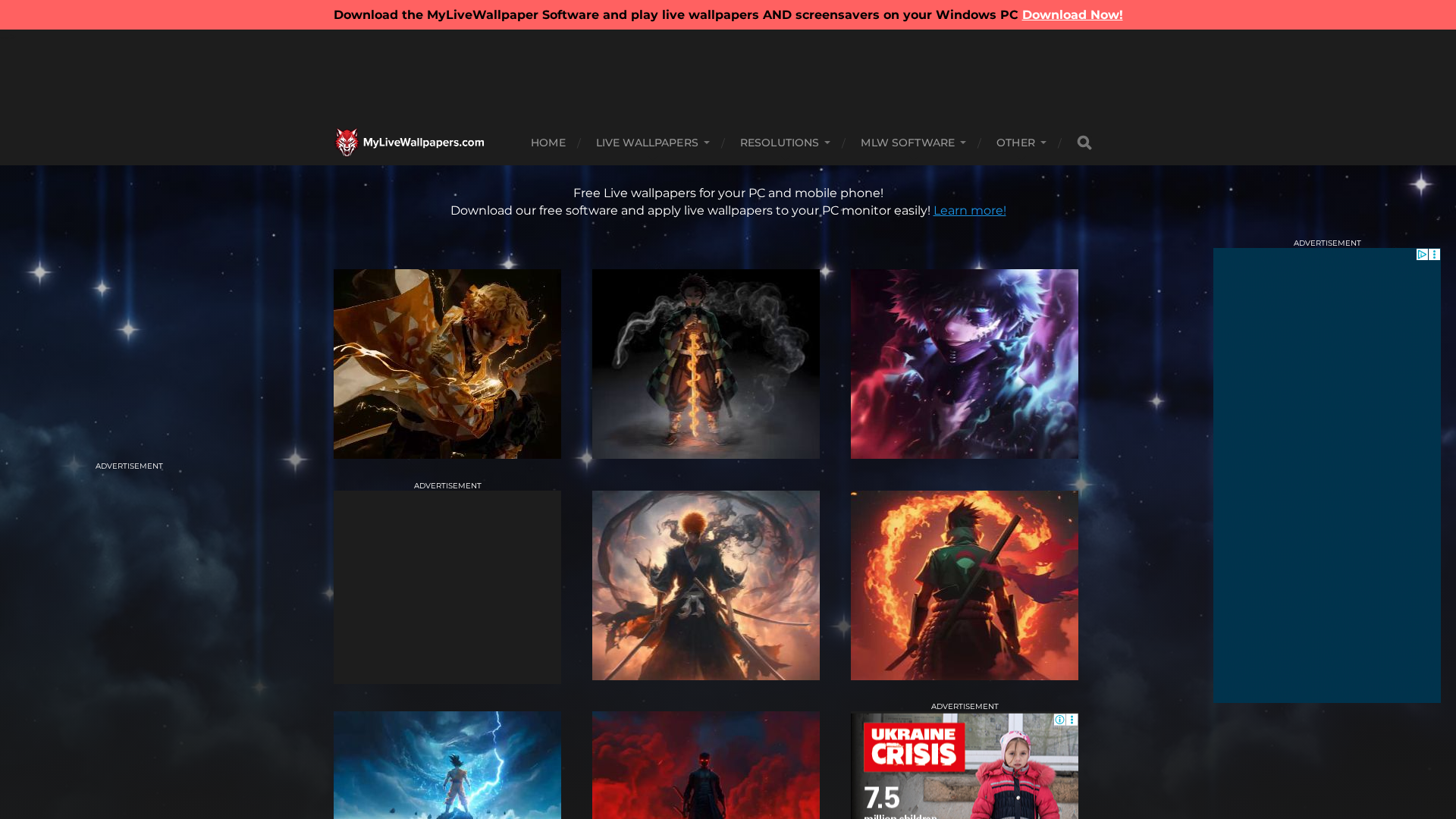Click info icon on Ukraine Crisis ad
This screenshot has height=819, width=1456.
pyautogui.click(x=1059, y=720)
